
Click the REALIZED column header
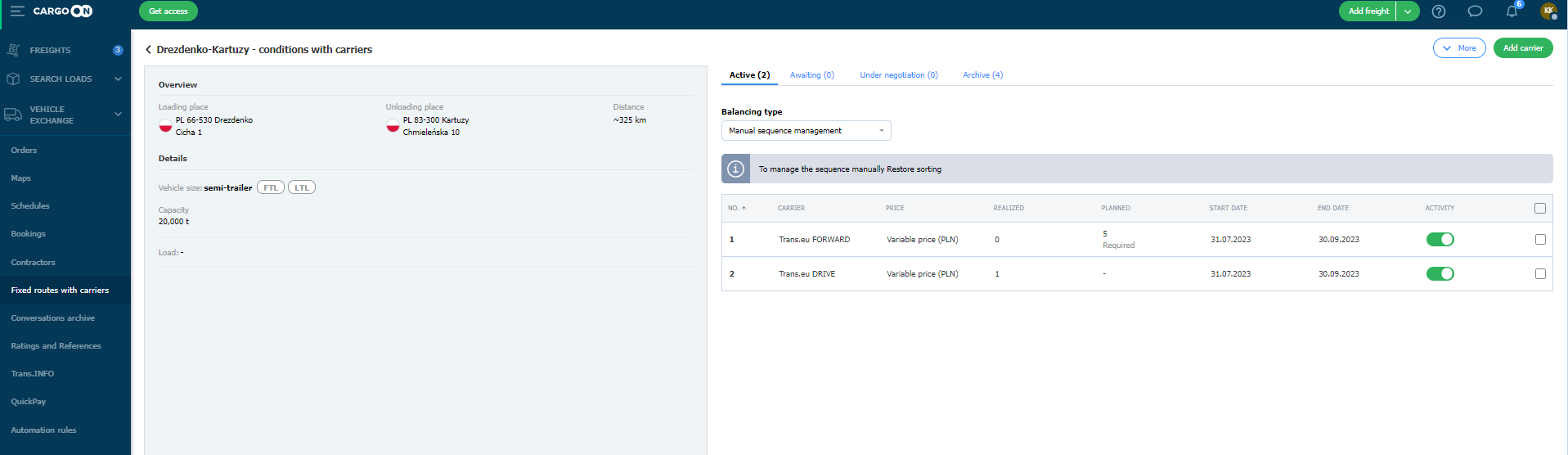pos(1009,209)
